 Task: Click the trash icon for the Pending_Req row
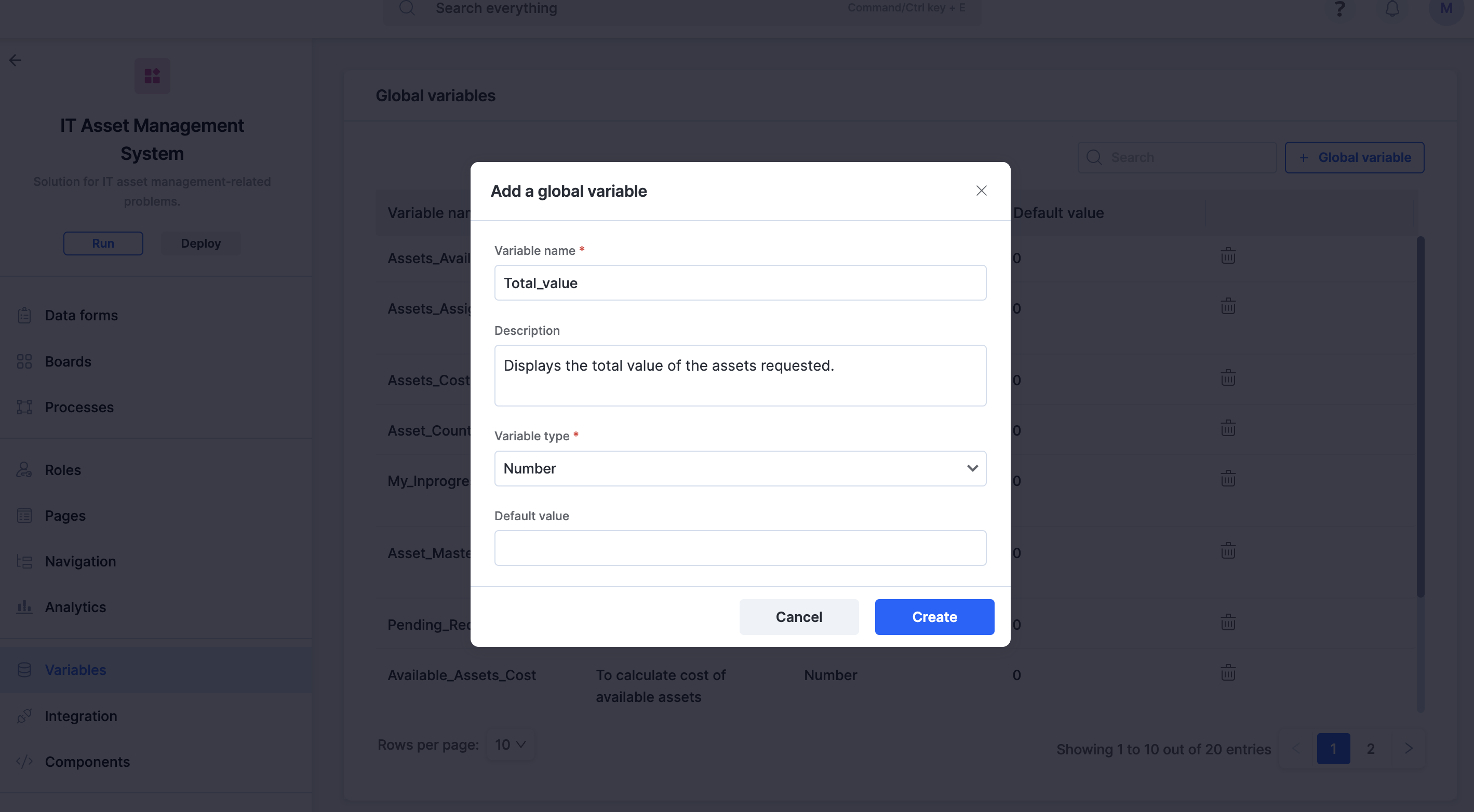1228,622
